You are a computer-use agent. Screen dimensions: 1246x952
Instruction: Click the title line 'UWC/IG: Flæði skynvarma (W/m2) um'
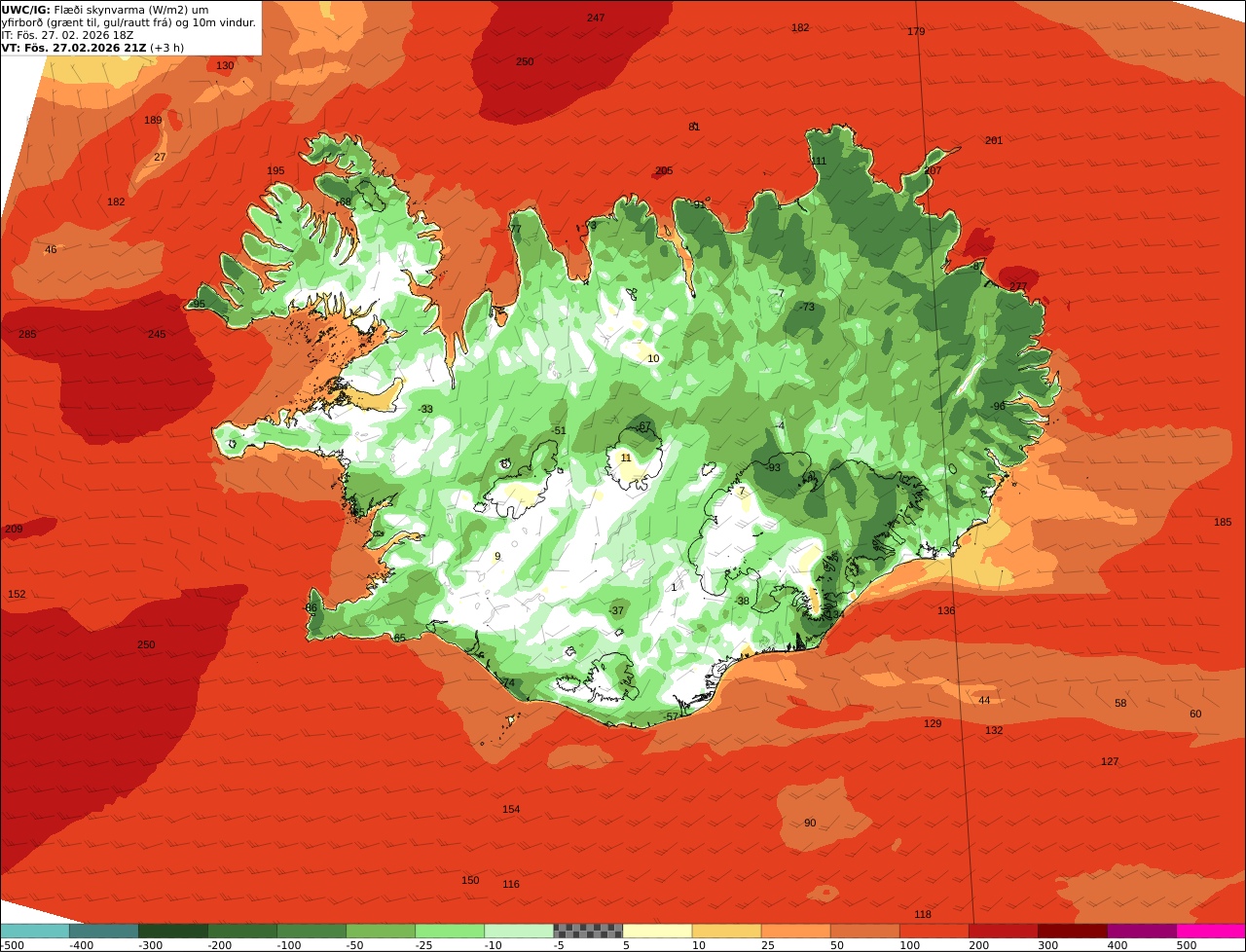(x=105, y=9)
